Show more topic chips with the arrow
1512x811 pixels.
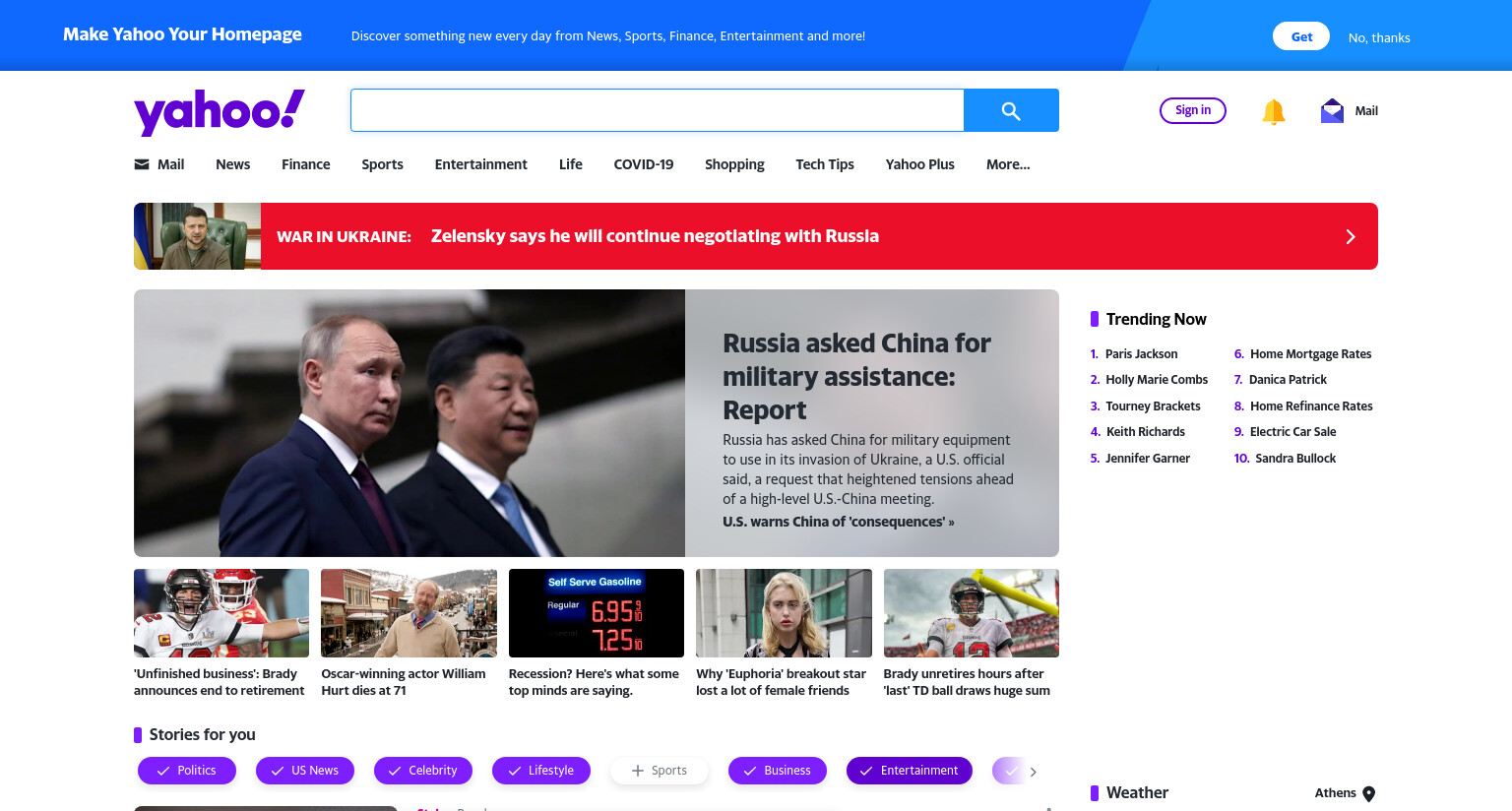pos(1033,772)
